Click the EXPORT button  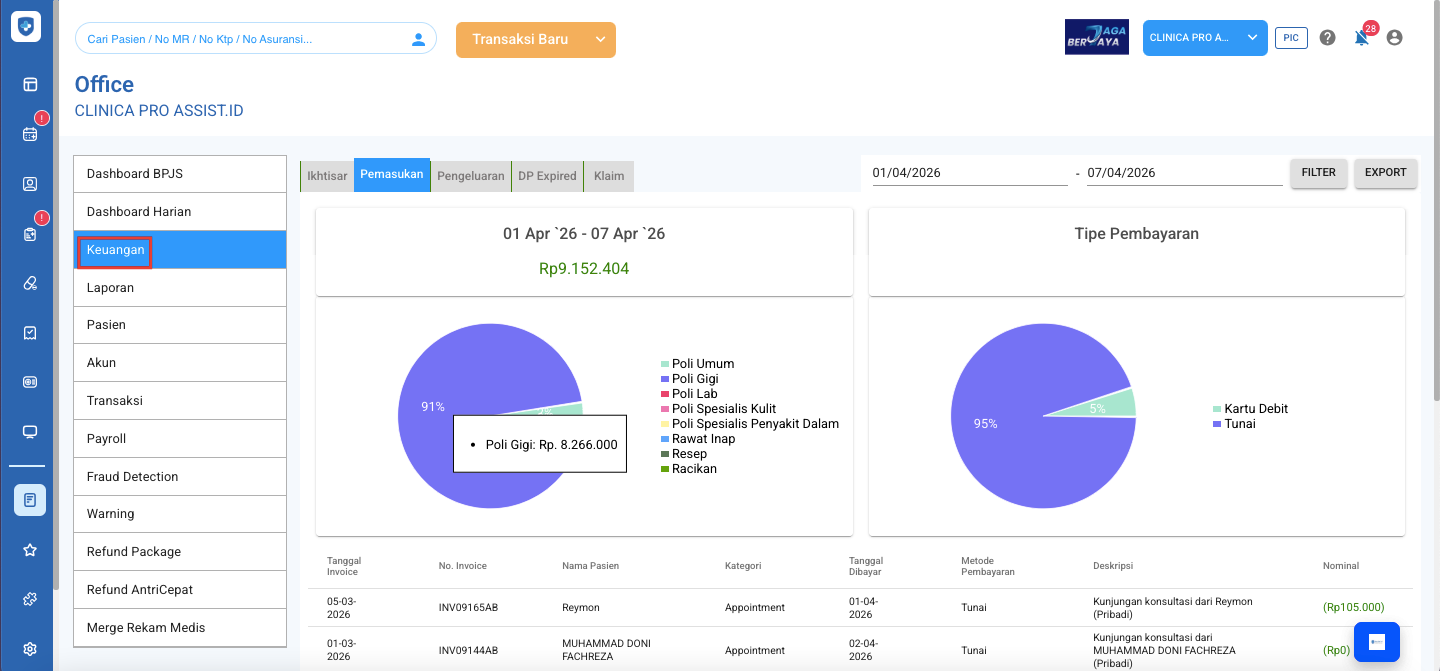[x=1385, y=173]
